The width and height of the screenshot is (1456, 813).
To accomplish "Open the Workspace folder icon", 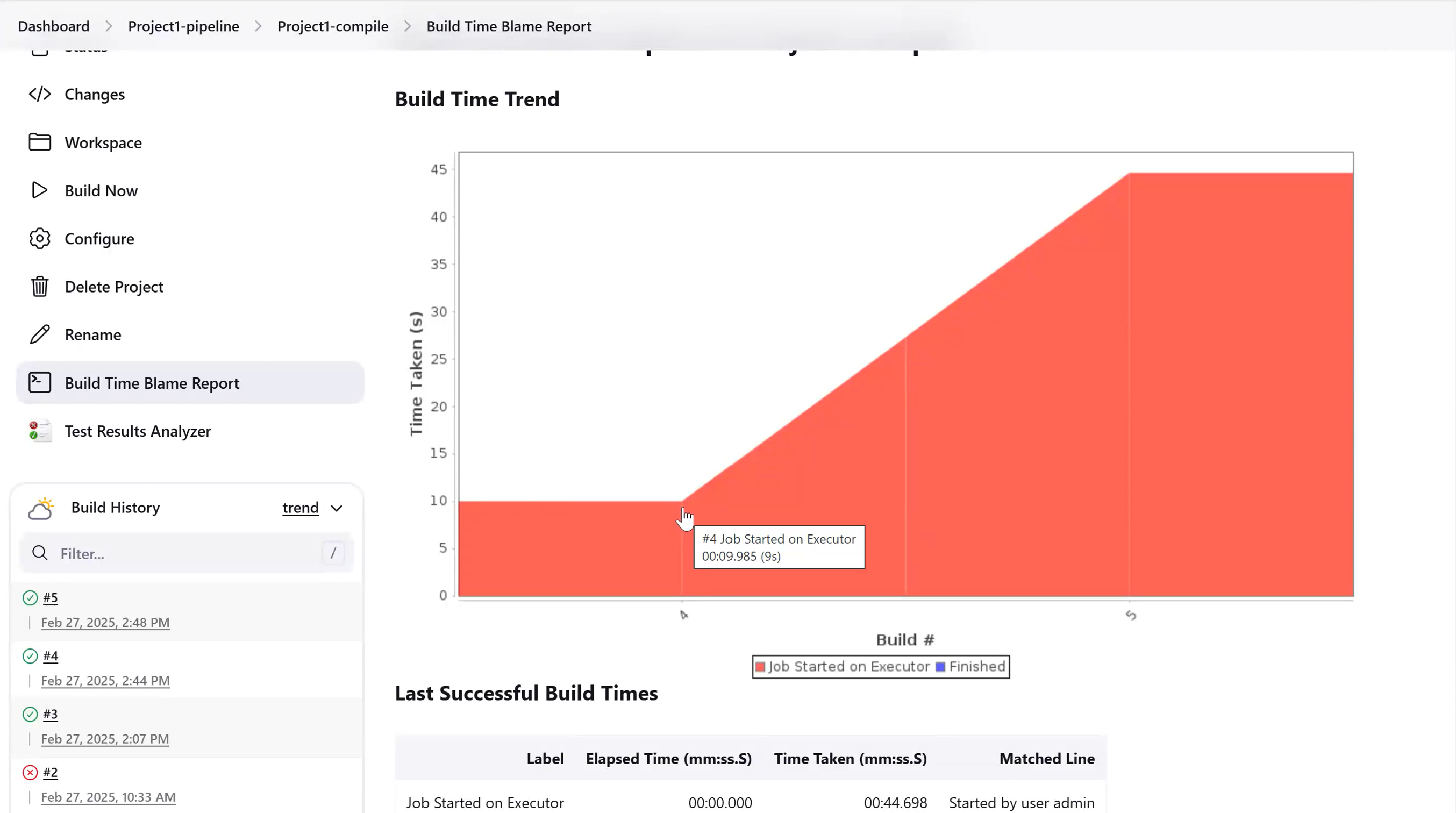I will click(40, 142).
